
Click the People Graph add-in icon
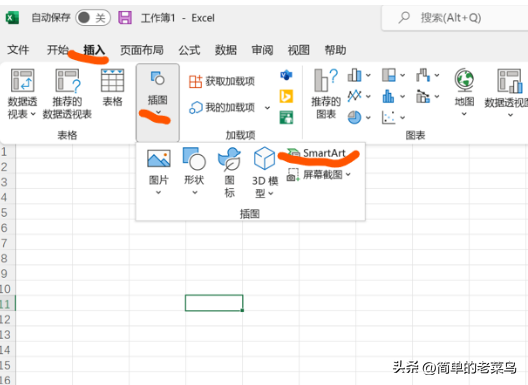point(286,118)
